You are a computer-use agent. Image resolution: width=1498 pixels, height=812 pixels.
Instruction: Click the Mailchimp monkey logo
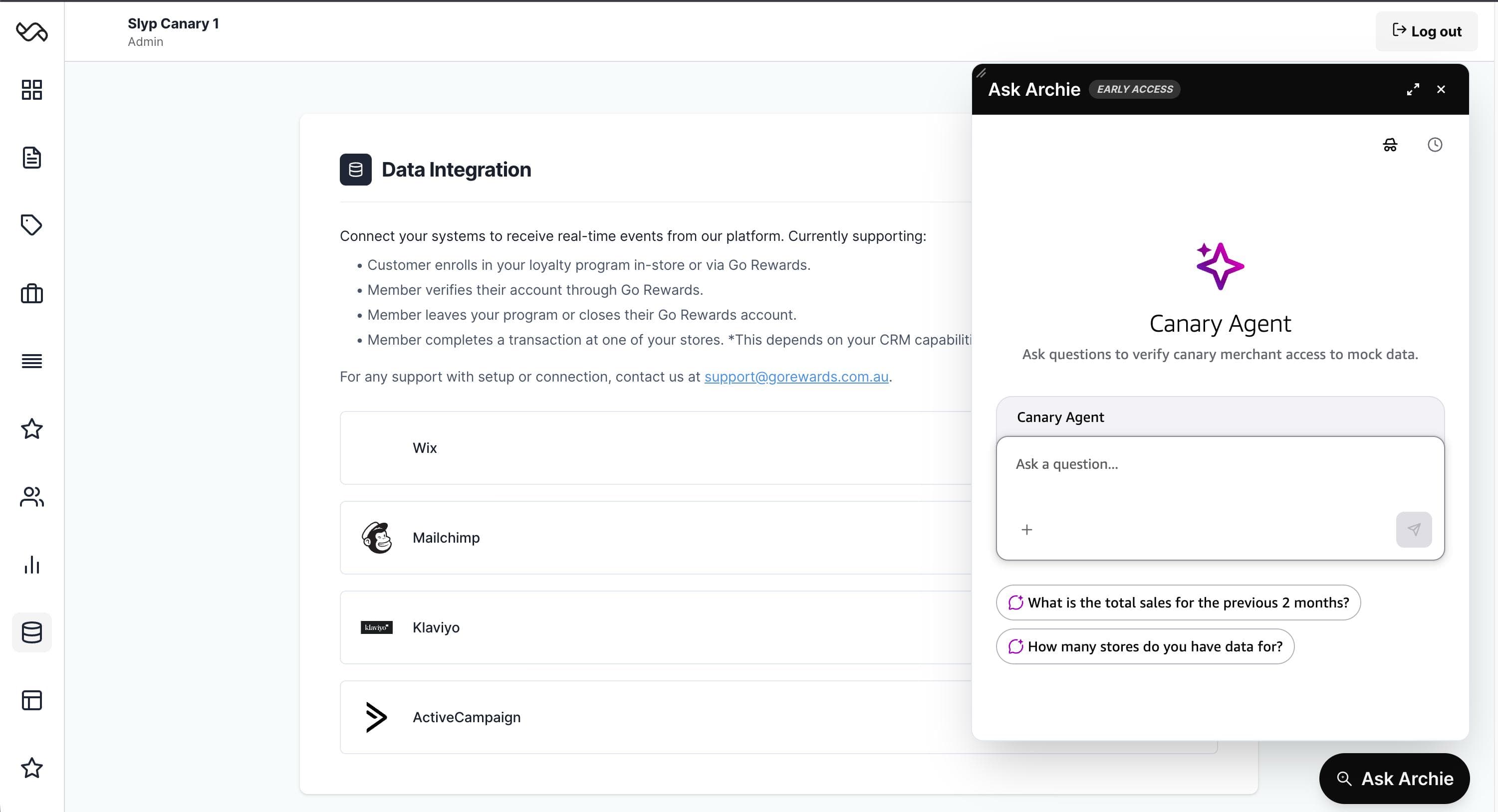pos(376,538)
